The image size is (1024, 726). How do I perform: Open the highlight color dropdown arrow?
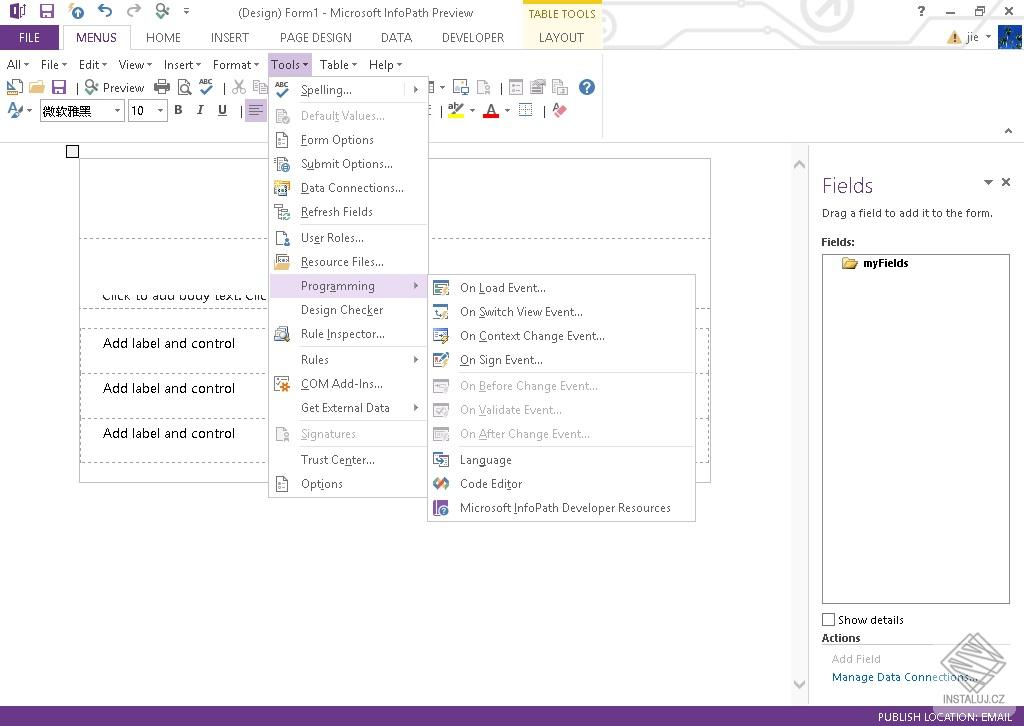472,110
